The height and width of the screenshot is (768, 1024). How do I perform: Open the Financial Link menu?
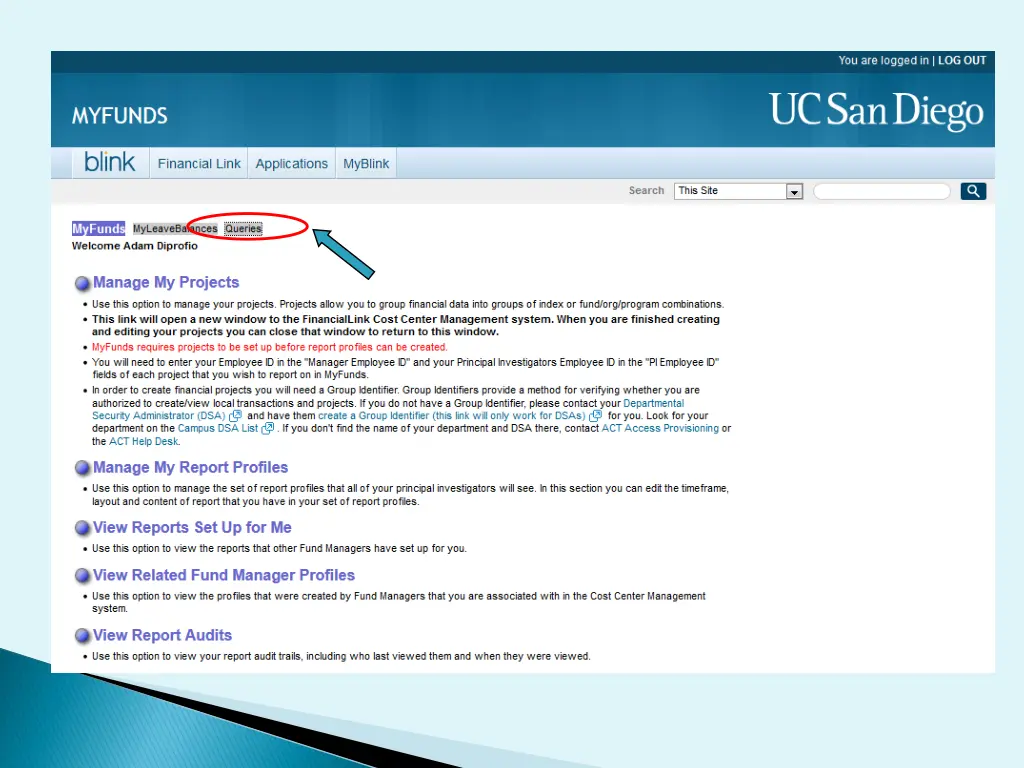pos(199,163)
